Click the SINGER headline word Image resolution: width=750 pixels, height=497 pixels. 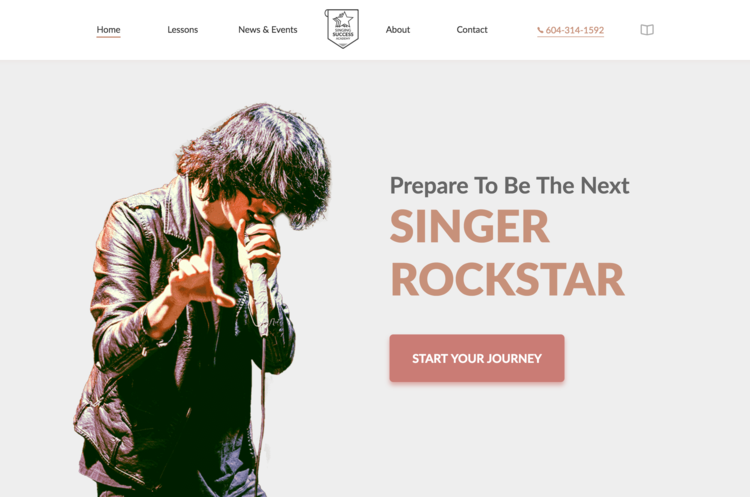click(x=469, y=226)
